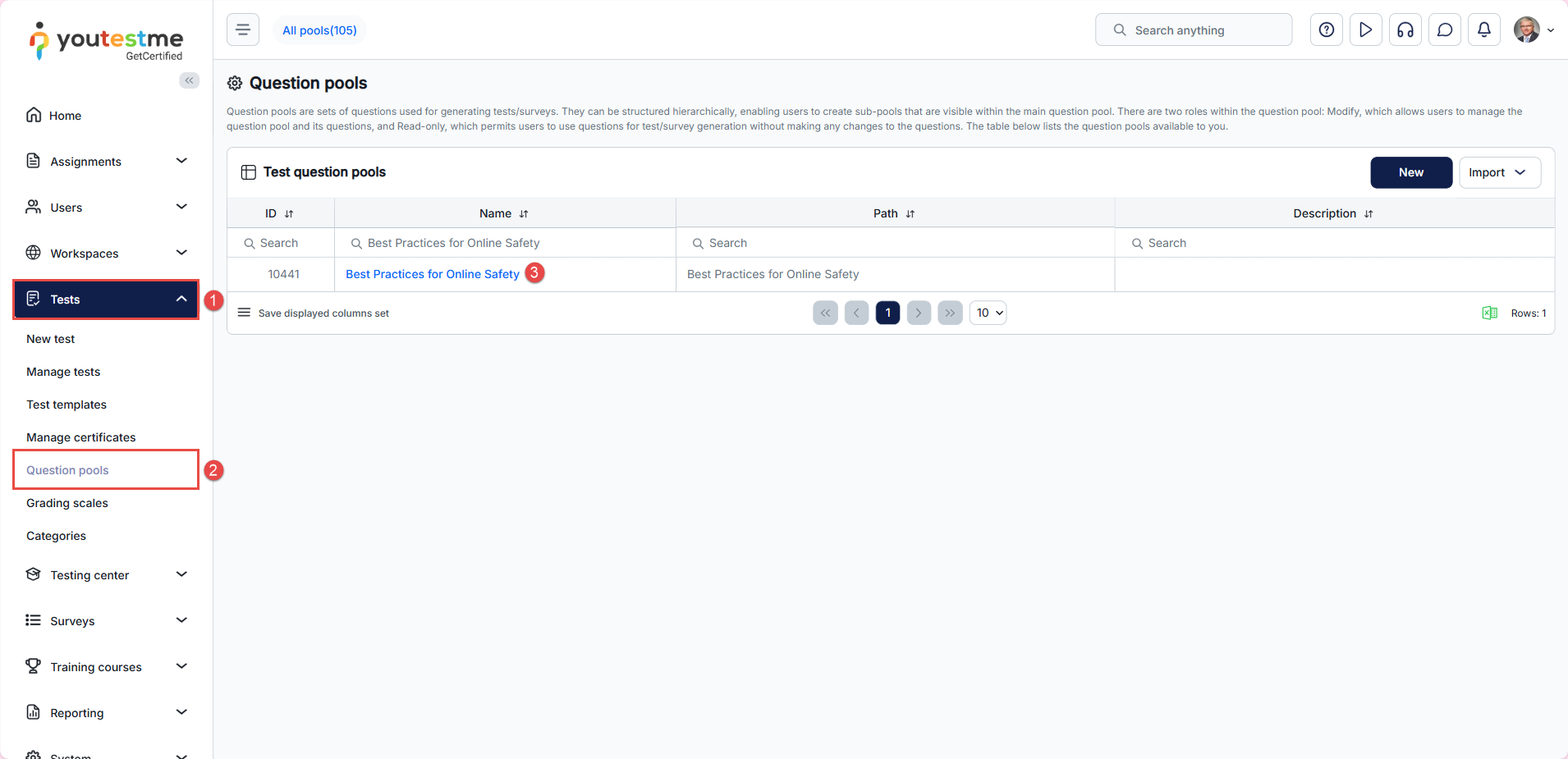This screenshot has height=759, width=1568.
Task: Expand the Workspaces menu chevron
Action: tap(182, 253)
